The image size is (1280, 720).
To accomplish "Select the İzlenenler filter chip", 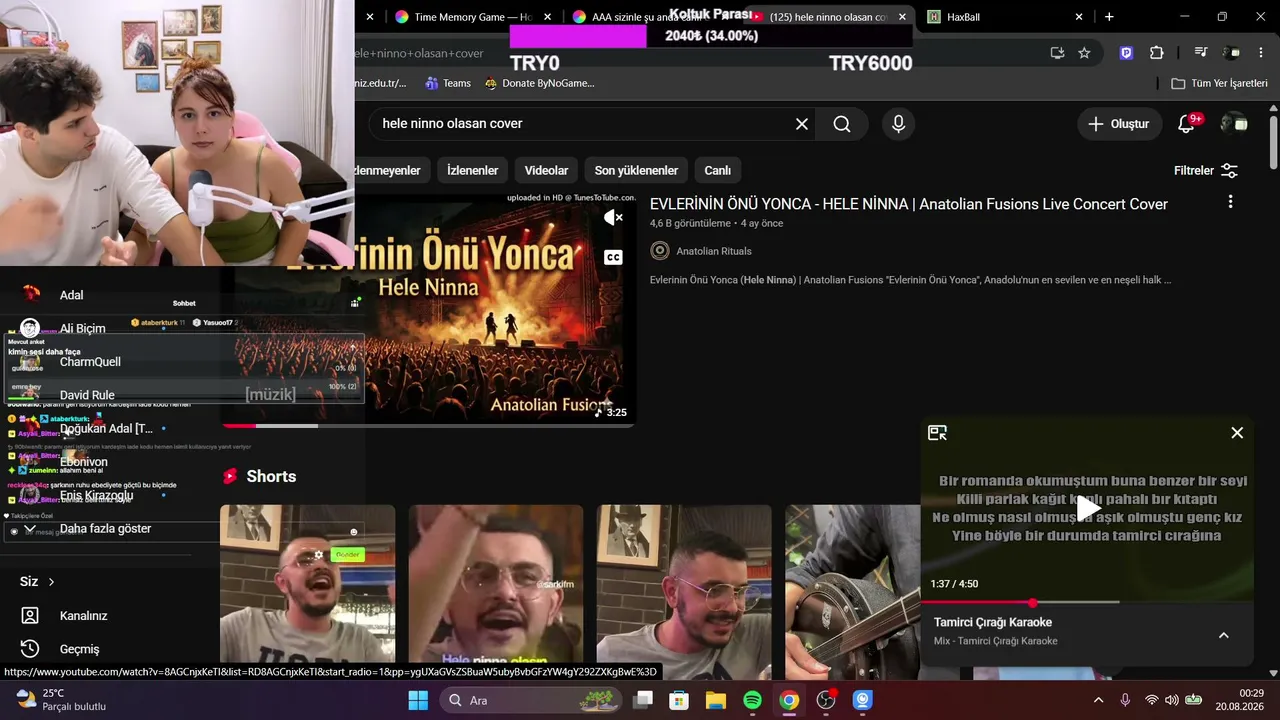I will (472, 170).
